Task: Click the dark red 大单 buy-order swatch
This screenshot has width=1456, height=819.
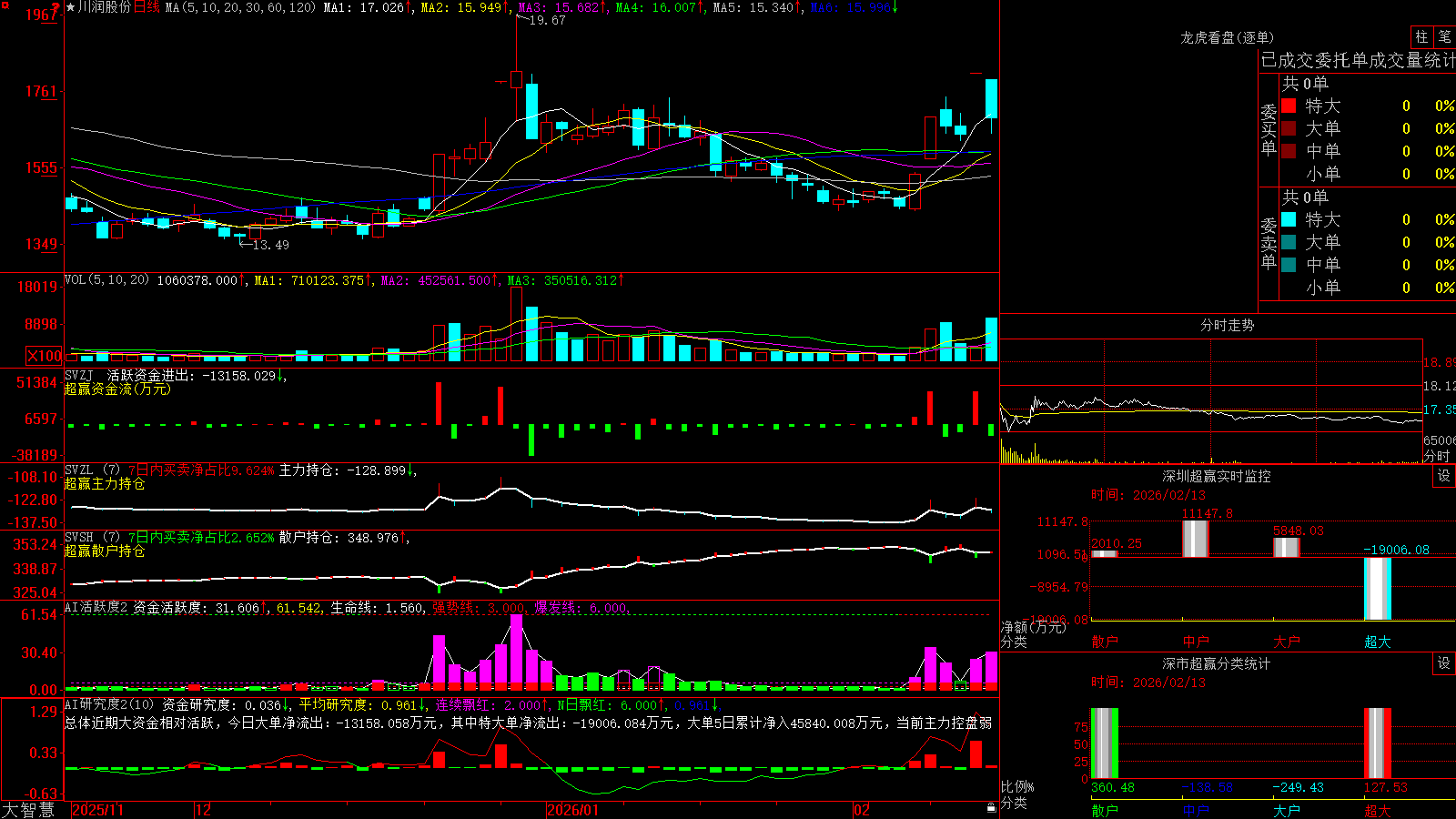Action: 1289,128
